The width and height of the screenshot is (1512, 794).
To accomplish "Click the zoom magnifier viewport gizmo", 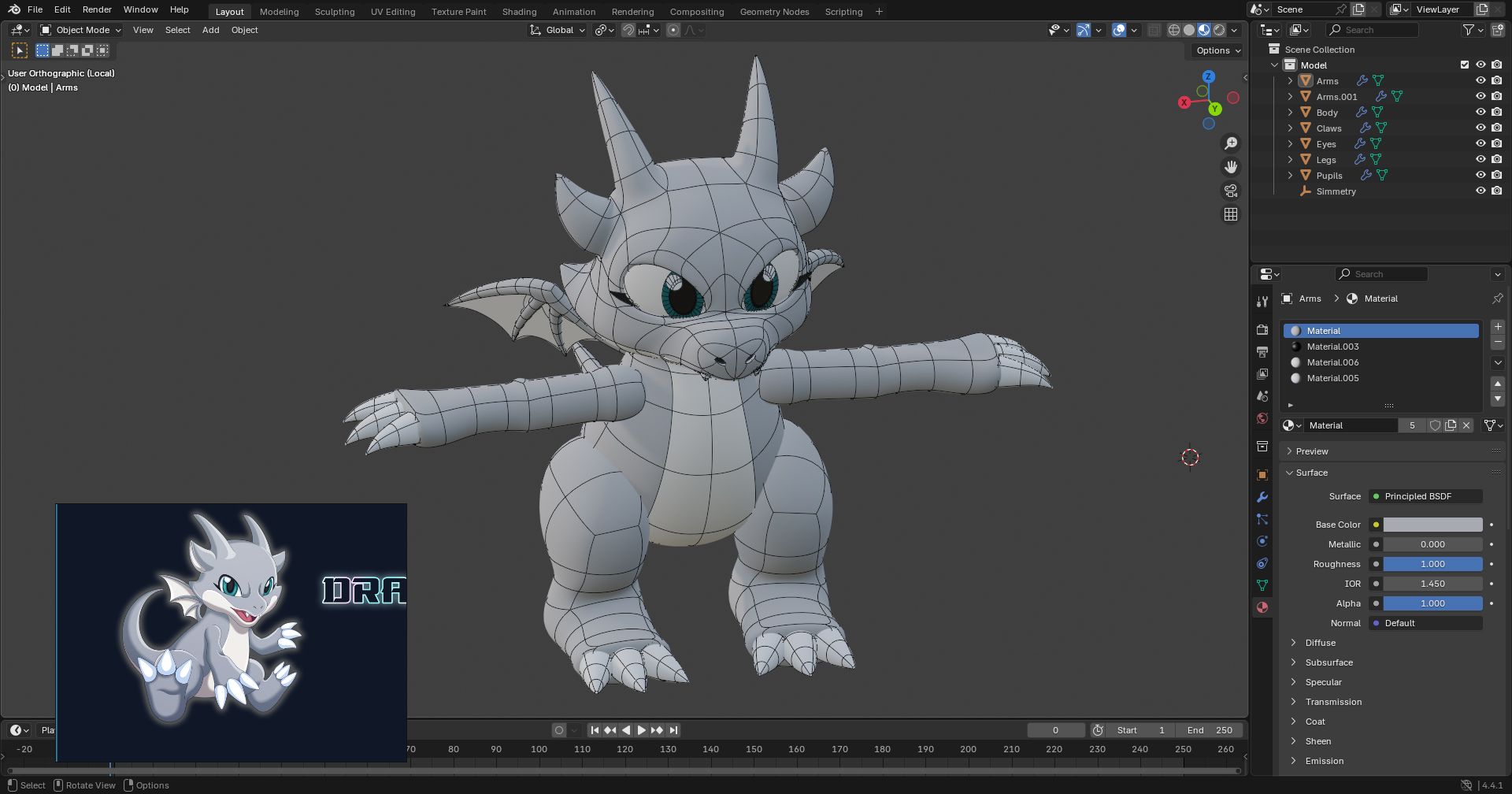I will click(x=1230, y=143).
